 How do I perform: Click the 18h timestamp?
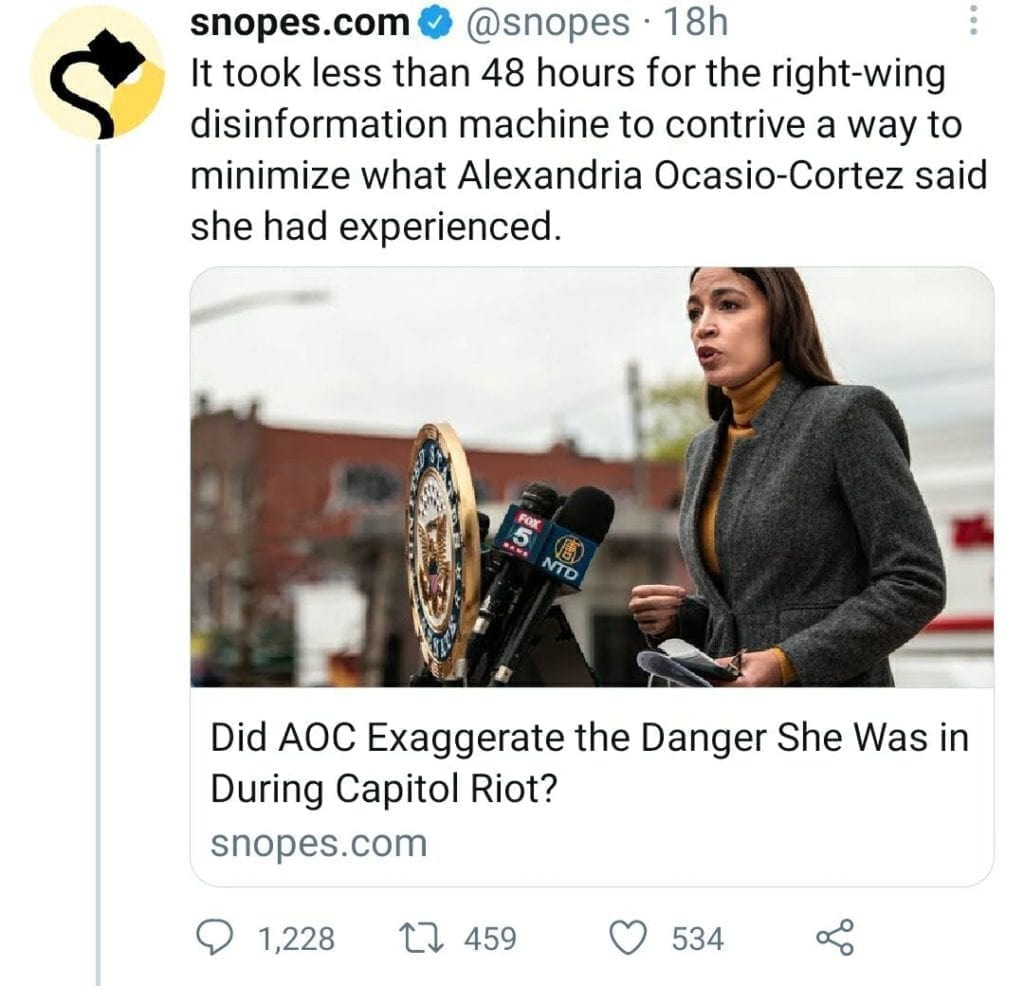[696, 23]
